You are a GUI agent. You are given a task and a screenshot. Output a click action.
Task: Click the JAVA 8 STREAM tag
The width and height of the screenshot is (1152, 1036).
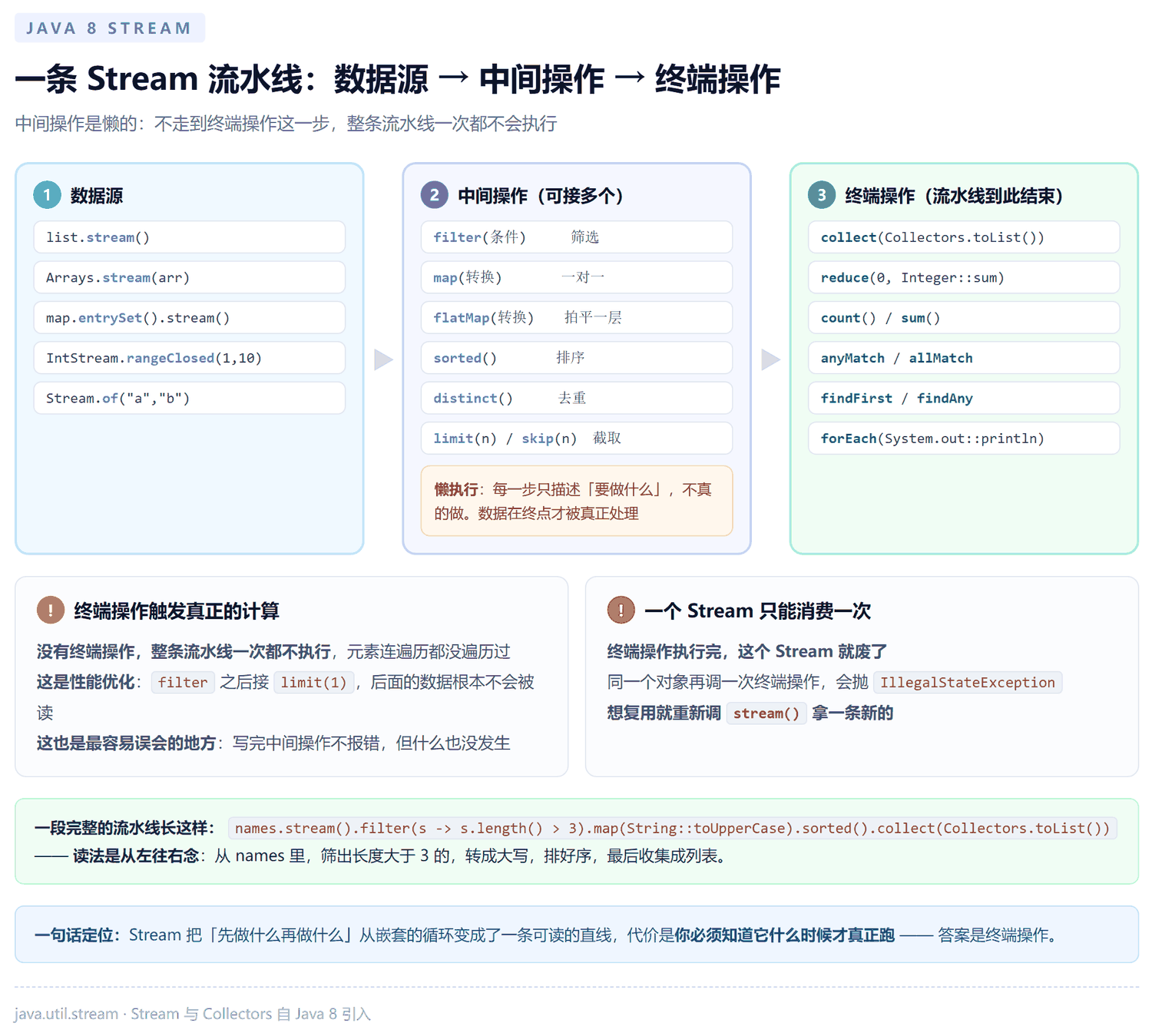click(x=110, y=28)
